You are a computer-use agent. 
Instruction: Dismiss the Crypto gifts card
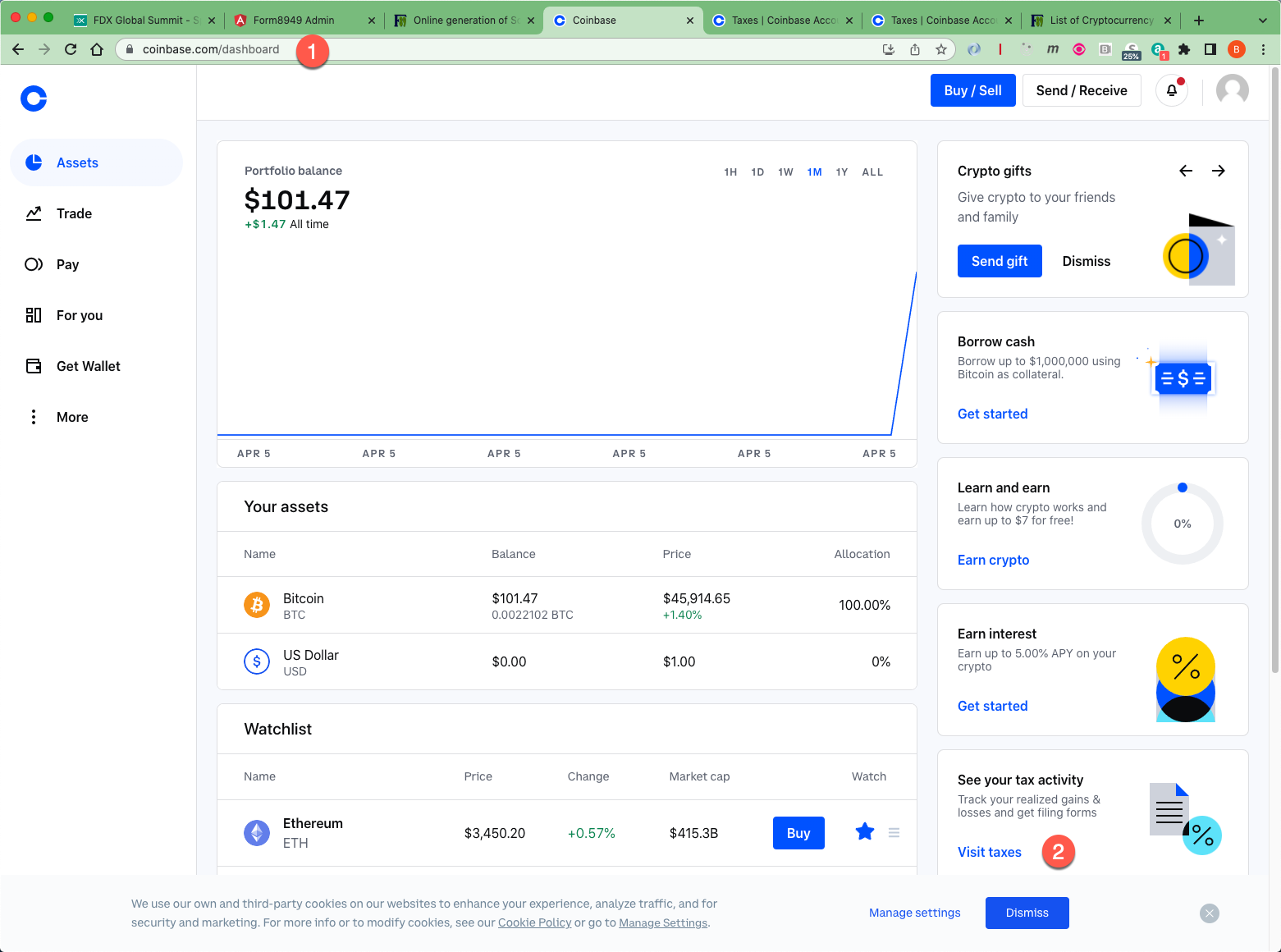(1086, 261)
